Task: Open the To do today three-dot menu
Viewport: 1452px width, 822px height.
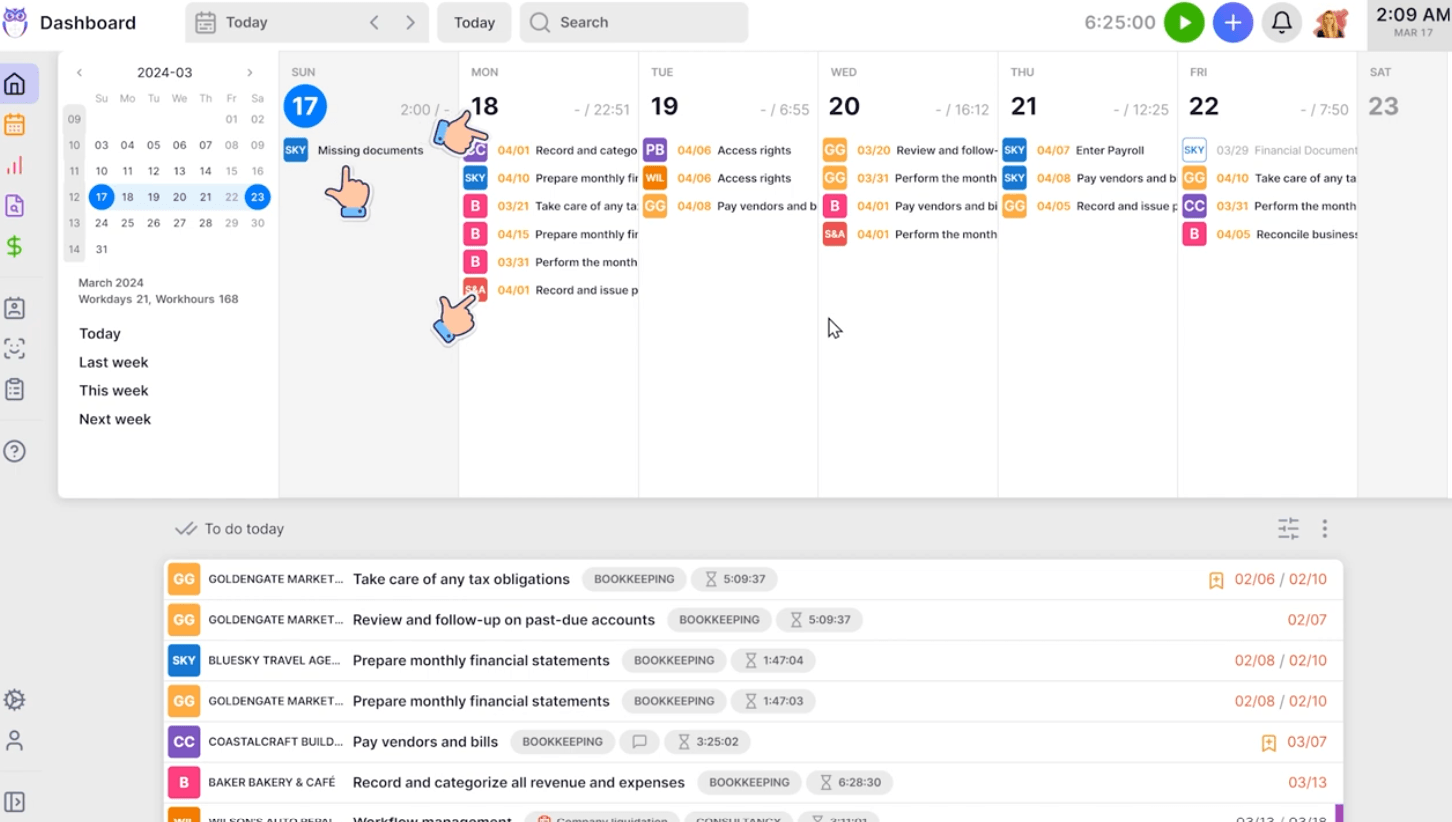Action: tap(1324, 529)
